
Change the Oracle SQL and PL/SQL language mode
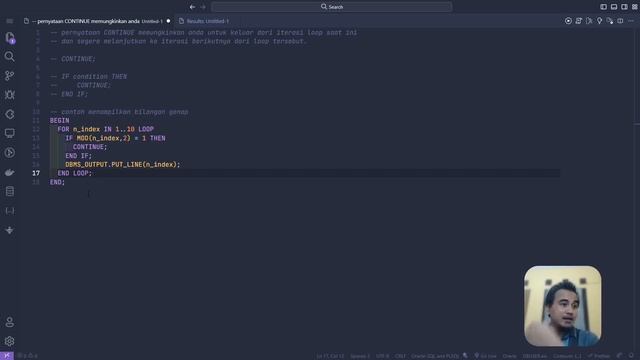click(x=435, y=356)
